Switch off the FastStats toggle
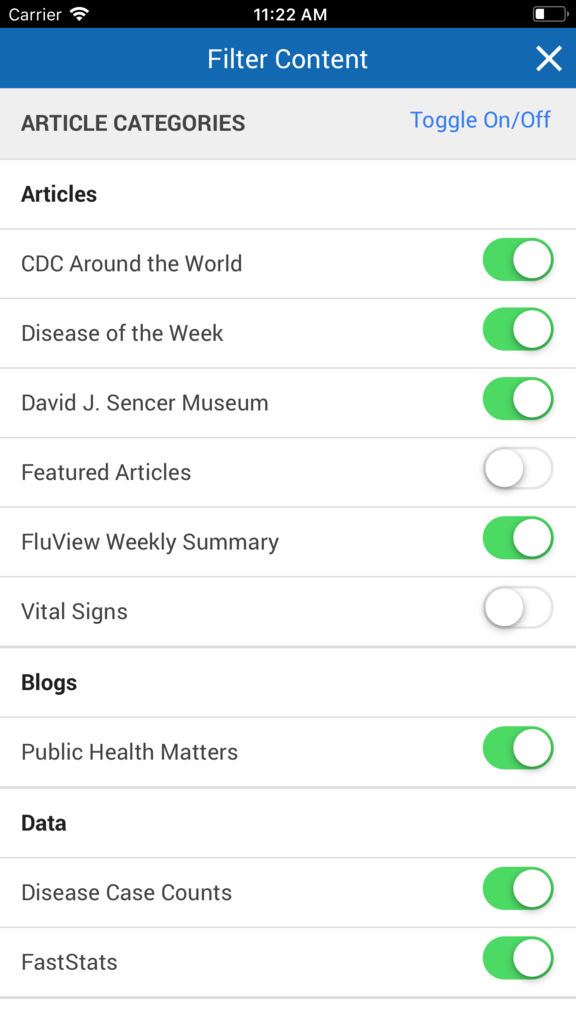The width and height of the screenshot is (576, 1024). pos(518,959)
